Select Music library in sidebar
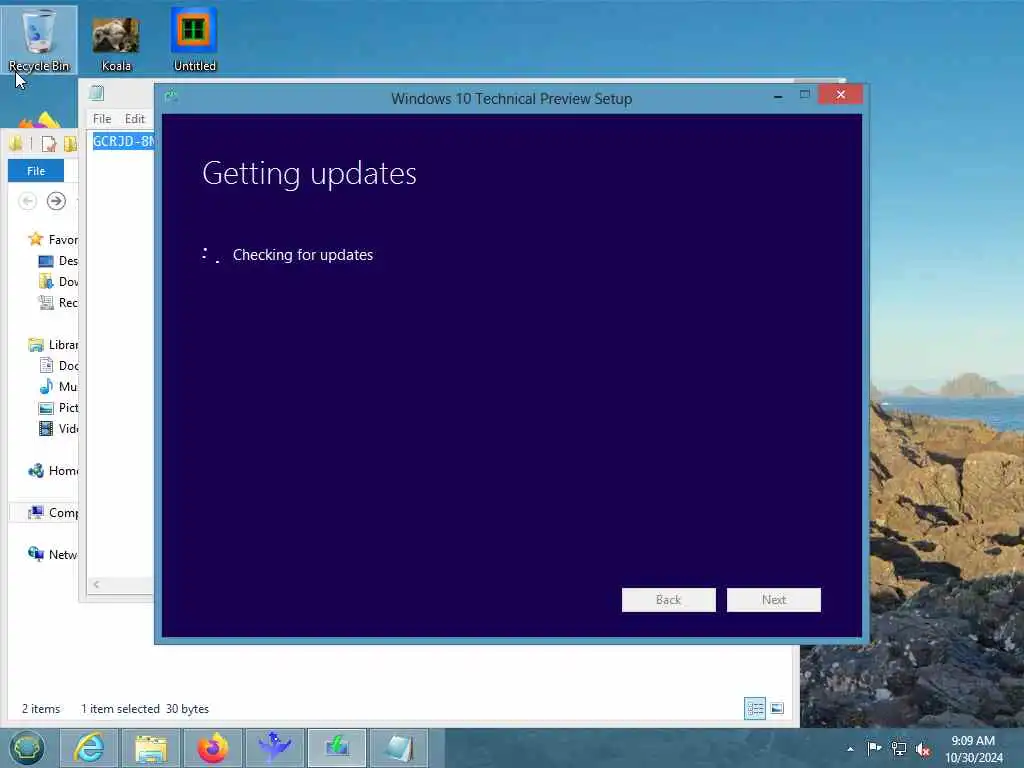 (x=59, y=387)
